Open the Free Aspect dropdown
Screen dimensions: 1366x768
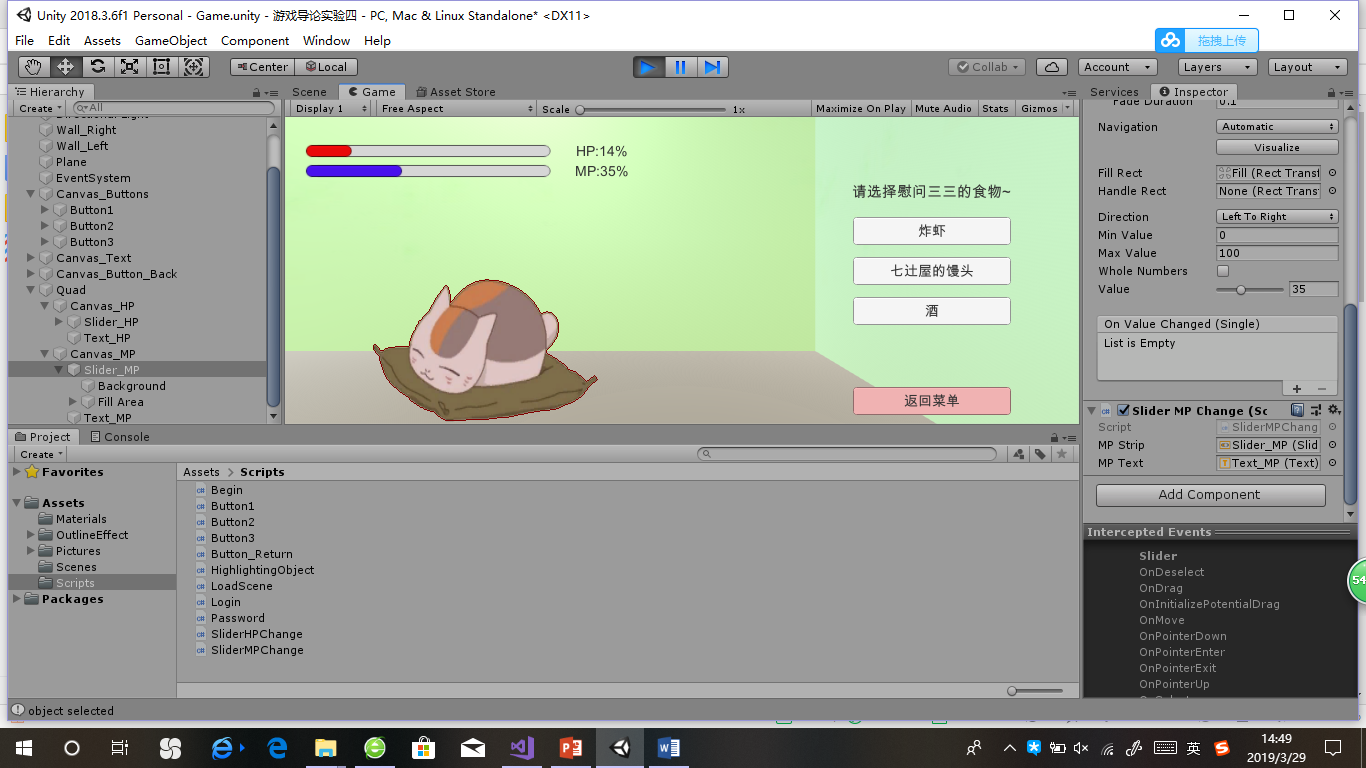(x=455, y=108)
